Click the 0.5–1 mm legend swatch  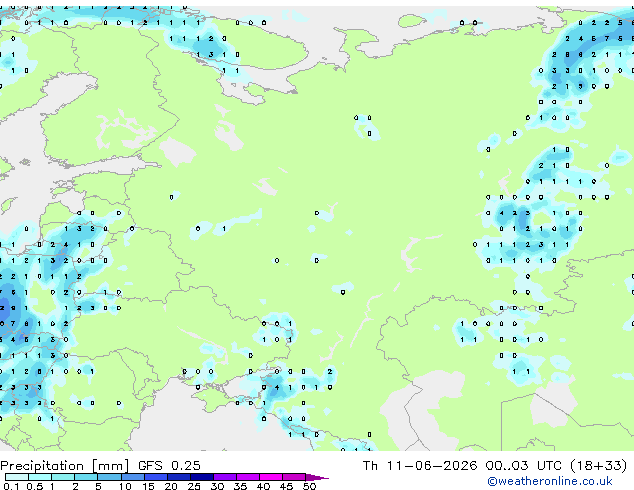tap(40, 477)
